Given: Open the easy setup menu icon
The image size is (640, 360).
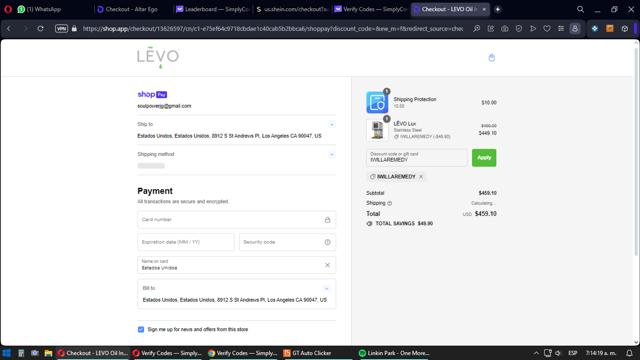Looking at the screenshot, I should click(561, 29).
